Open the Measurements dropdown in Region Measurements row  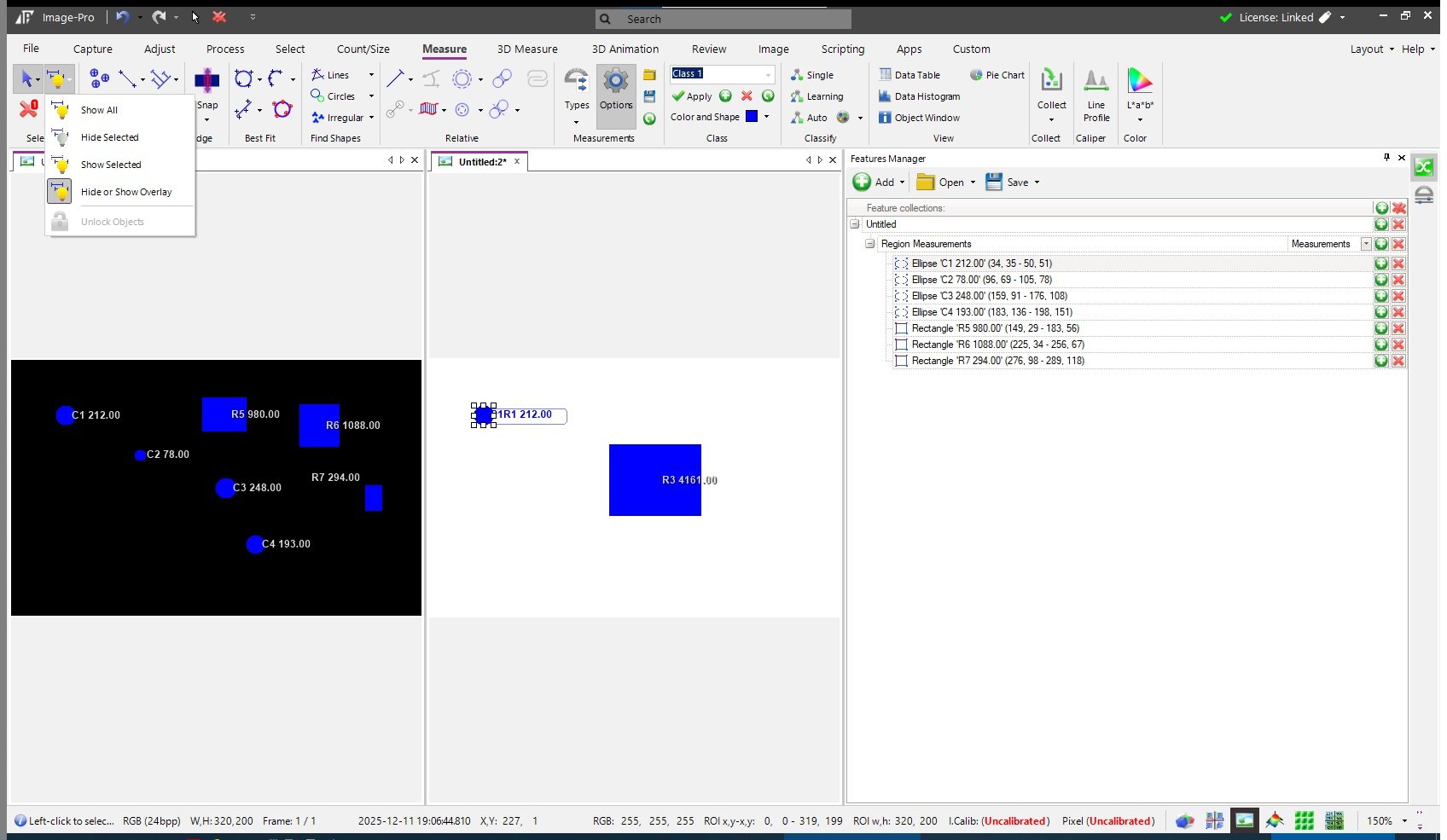(1366, 244)
